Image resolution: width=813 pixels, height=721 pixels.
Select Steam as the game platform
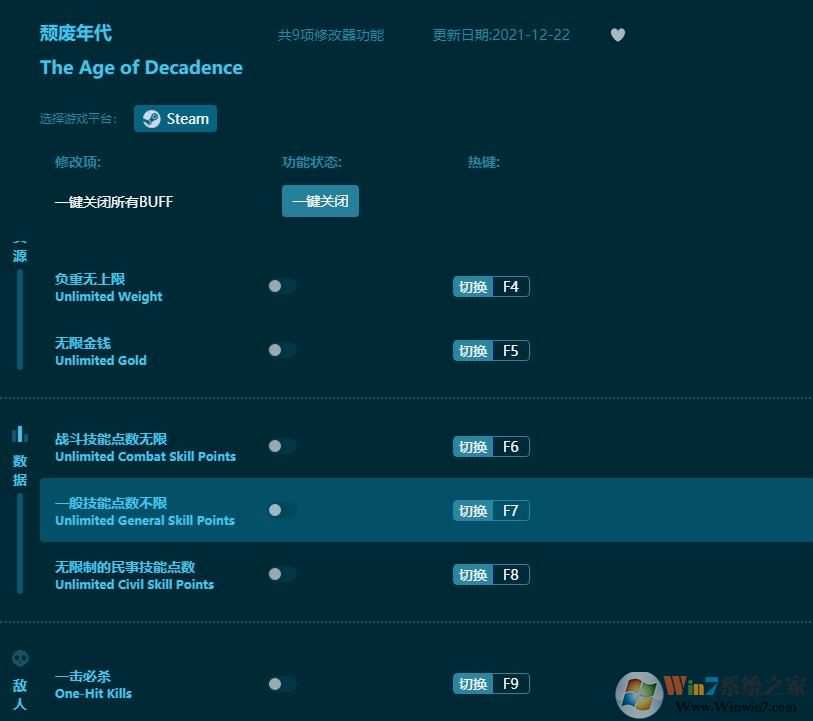[x=176, y=119]
